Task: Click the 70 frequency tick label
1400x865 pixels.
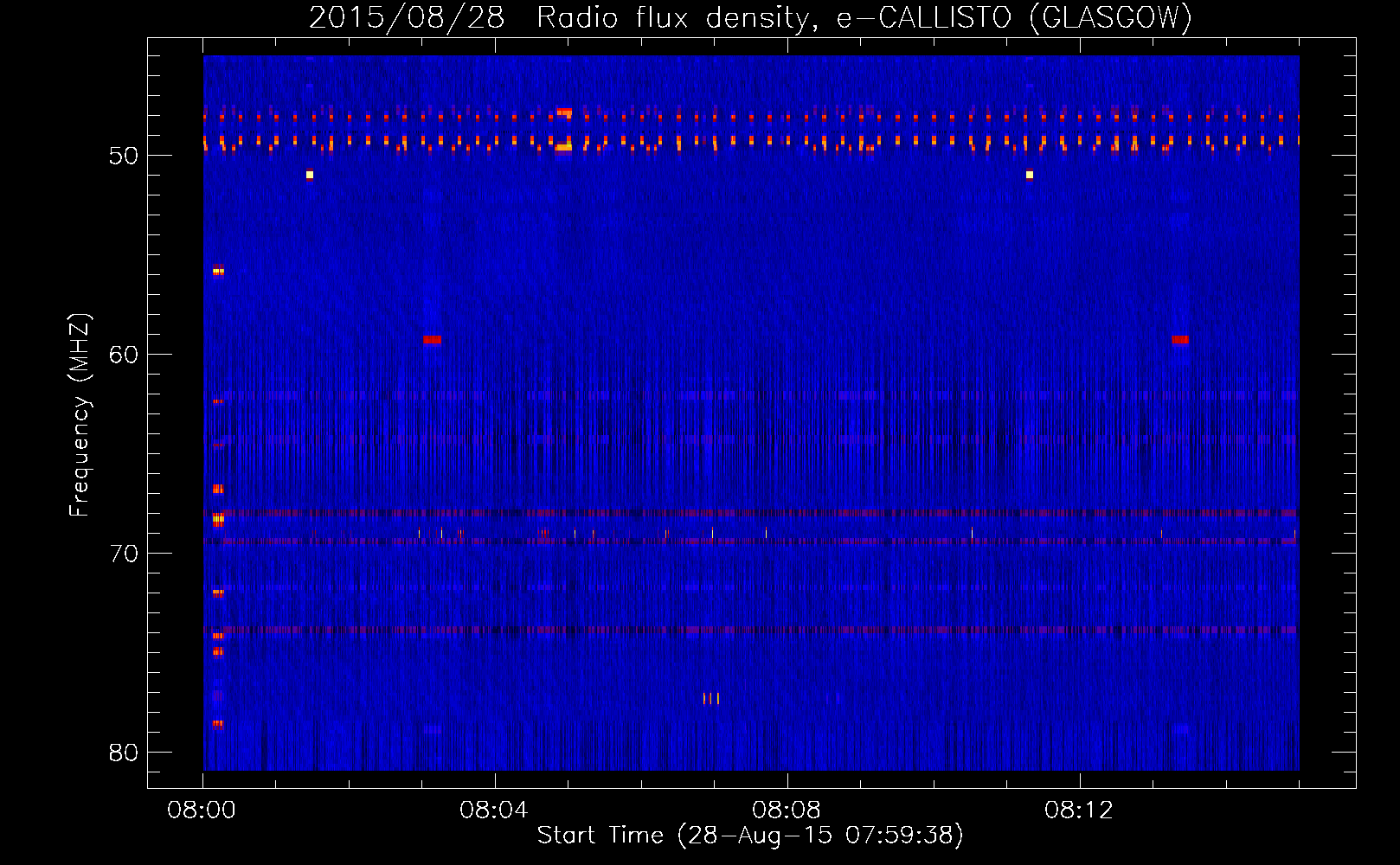Action: 124,554
